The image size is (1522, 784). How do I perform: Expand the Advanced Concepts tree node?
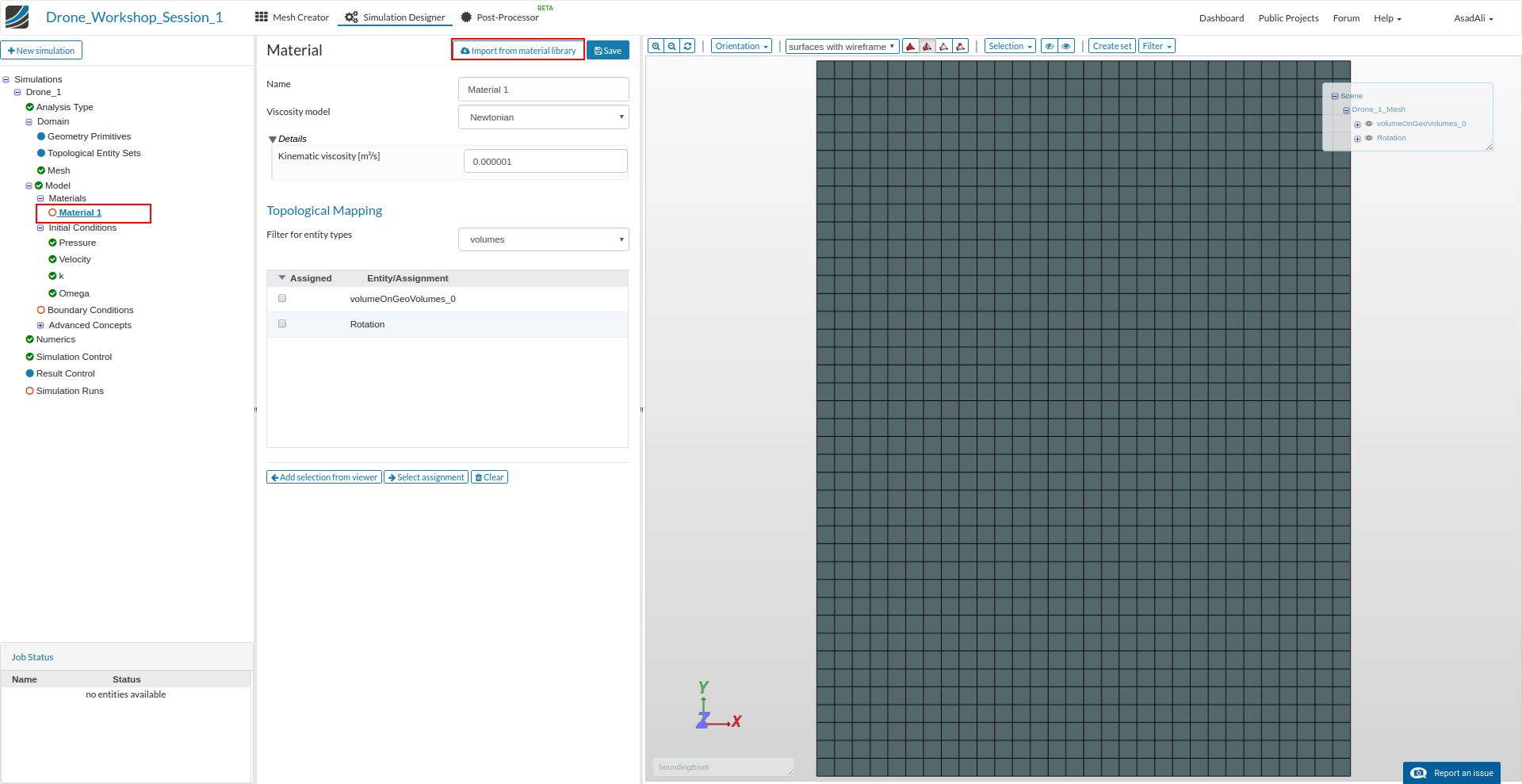pyautogui.click(x=40, y=325)
